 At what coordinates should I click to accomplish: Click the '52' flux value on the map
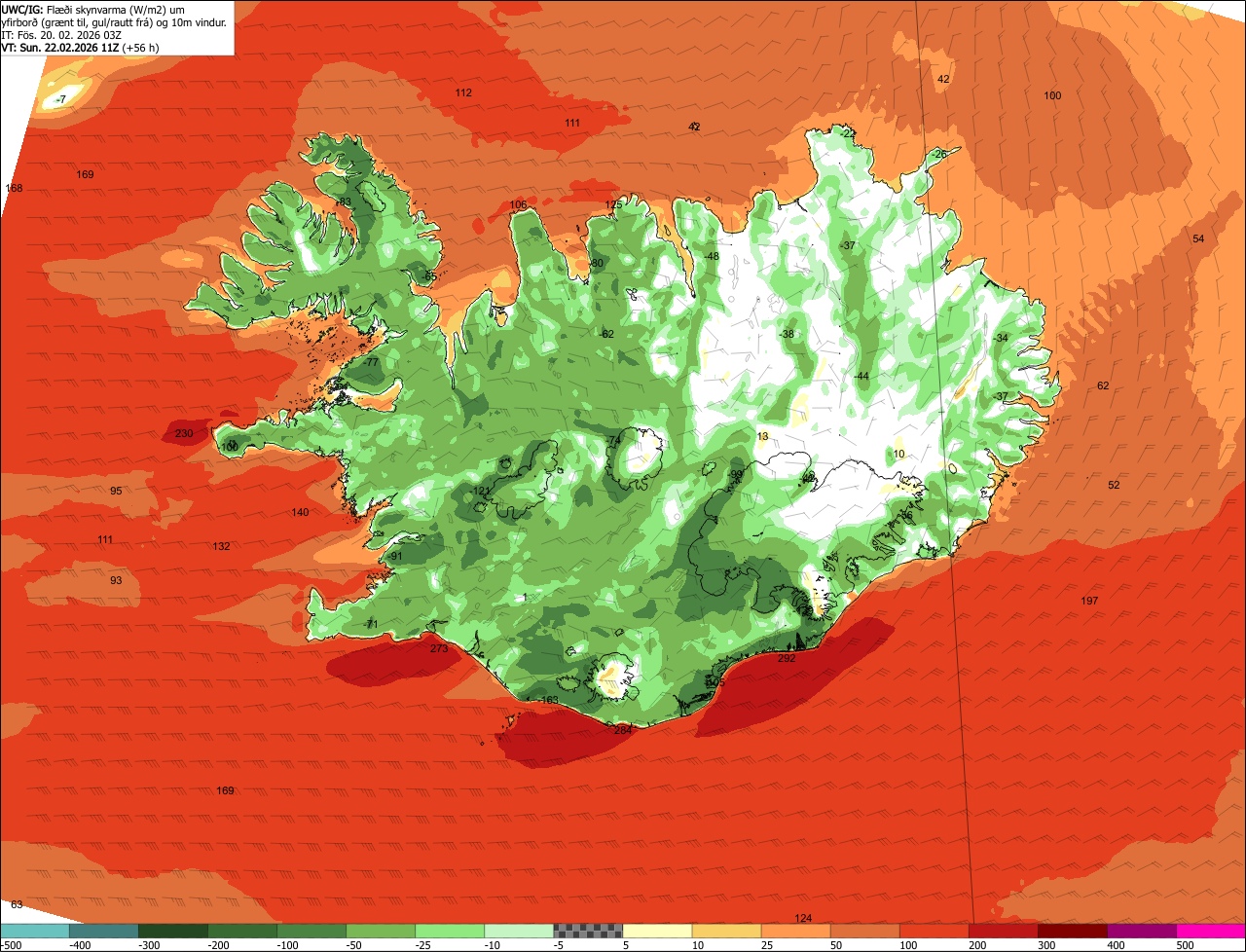1115,485
